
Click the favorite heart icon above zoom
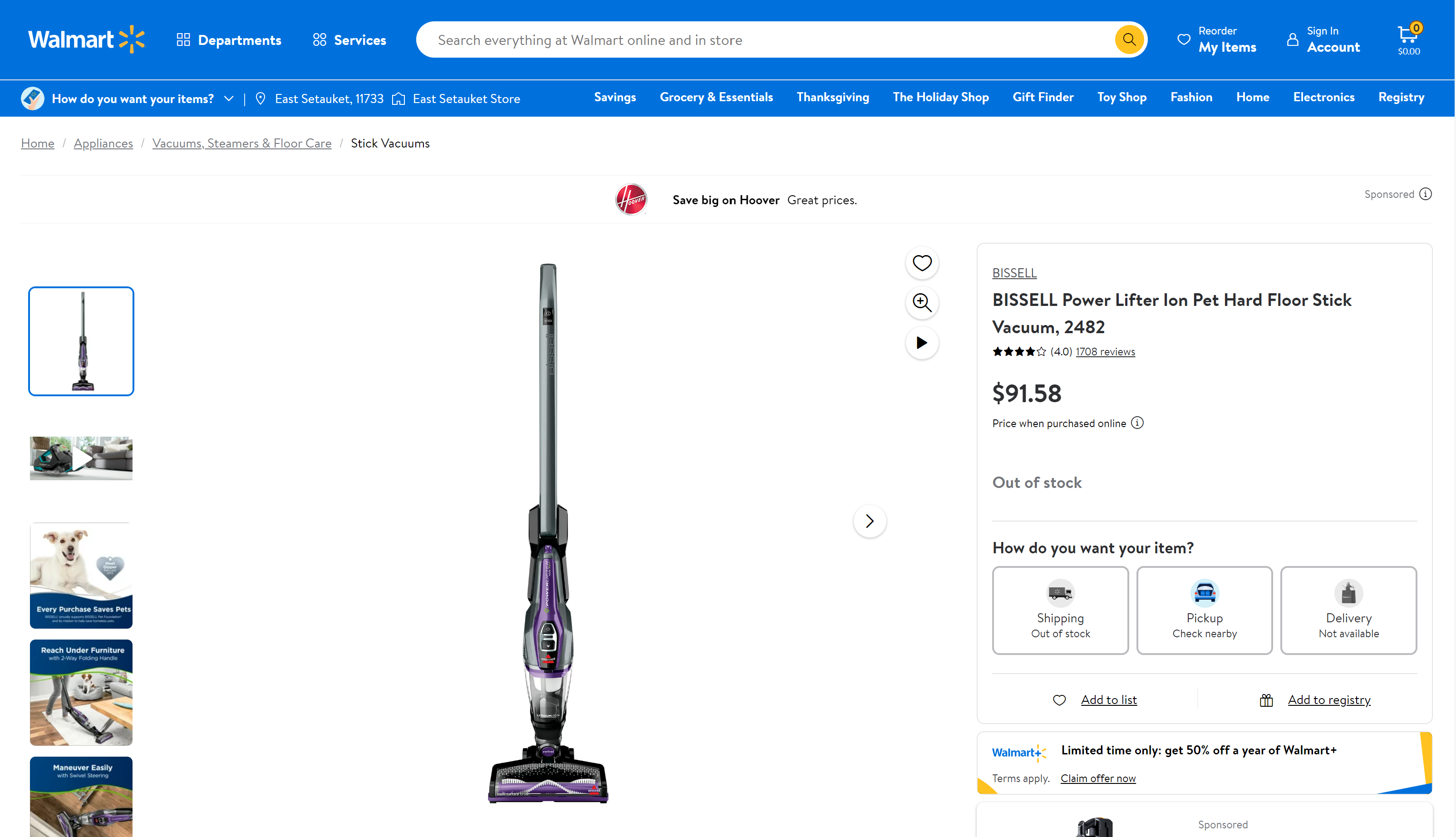click(922, 263)
